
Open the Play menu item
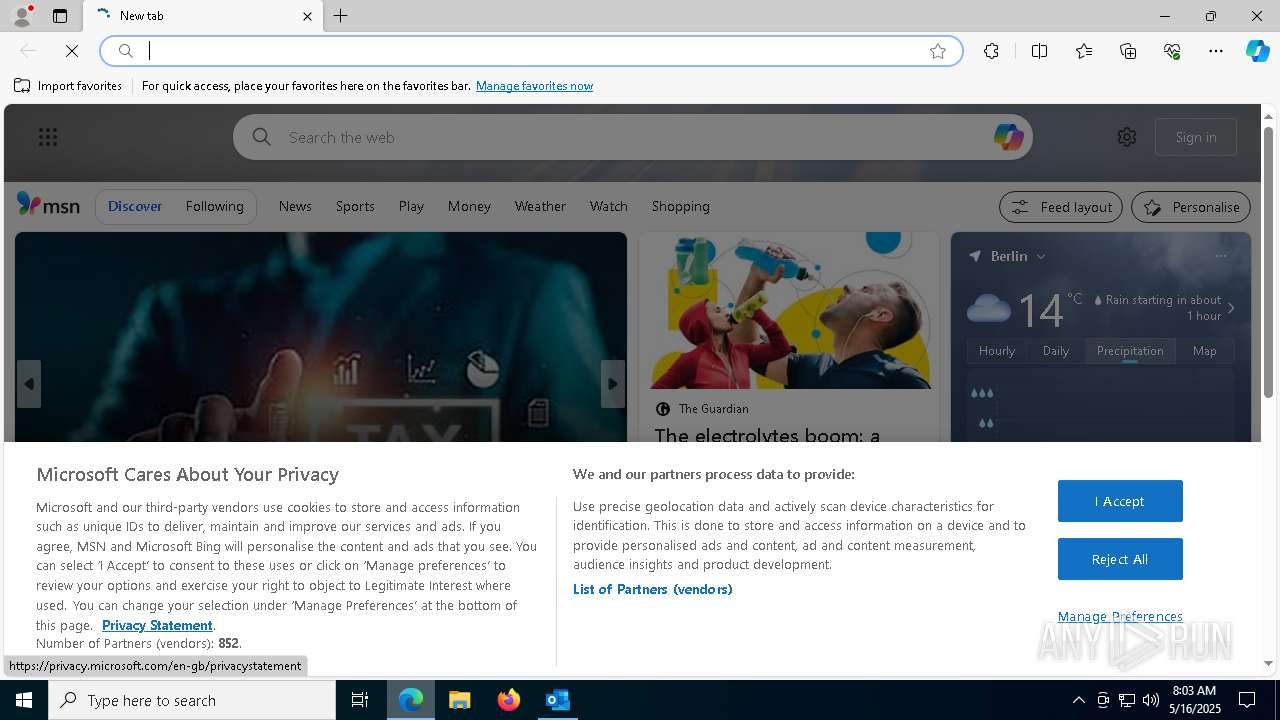411,206
